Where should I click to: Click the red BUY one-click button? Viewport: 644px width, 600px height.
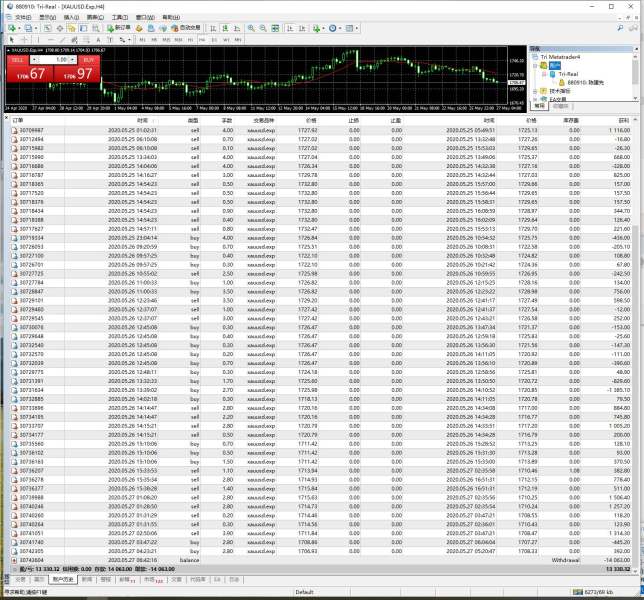click(89, 60)
